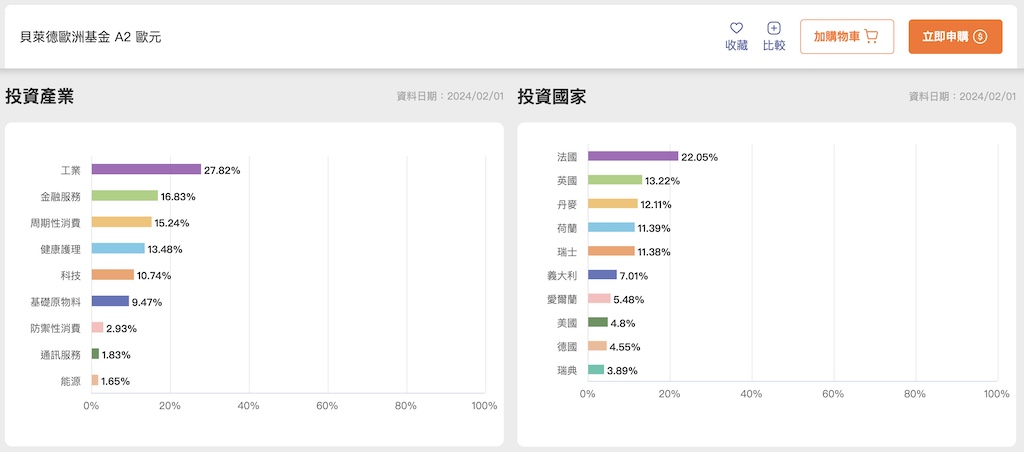Screen dimensions: 1024x452
Task: Click the purple 法國 22.05% bar
Action: tap(632, 156)
